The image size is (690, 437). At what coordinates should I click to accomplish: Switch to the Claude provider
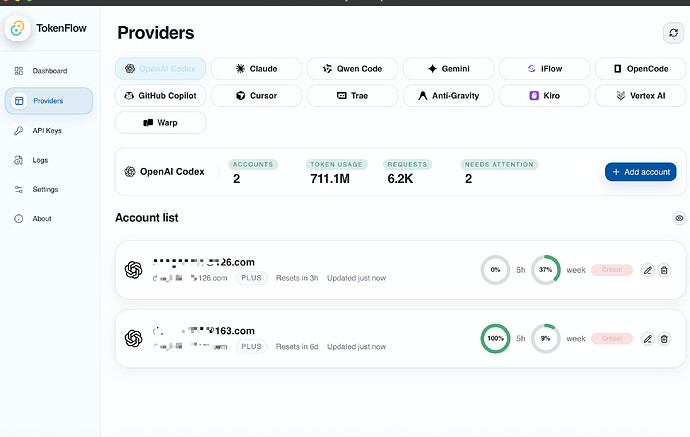click(x=257, y=69)
